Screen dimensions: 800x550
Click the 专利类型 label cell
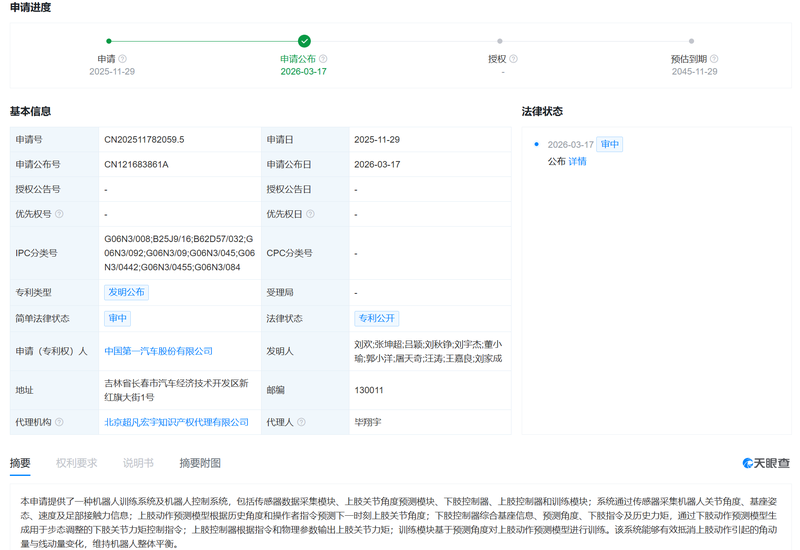click(54, 292)
